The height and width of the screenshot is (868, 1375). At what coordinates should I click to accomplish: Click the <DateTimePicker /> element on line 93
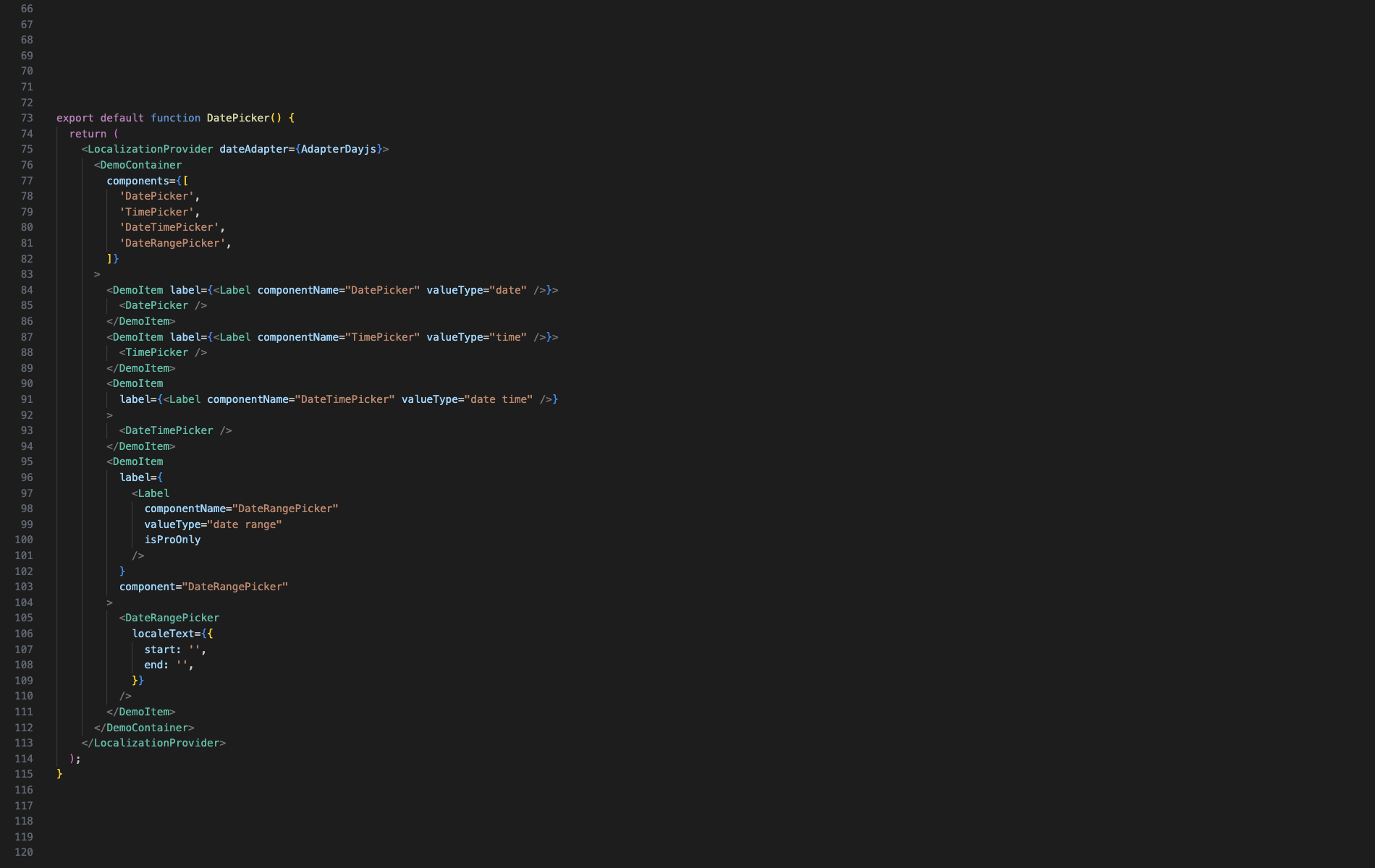[x=176, y=430]
